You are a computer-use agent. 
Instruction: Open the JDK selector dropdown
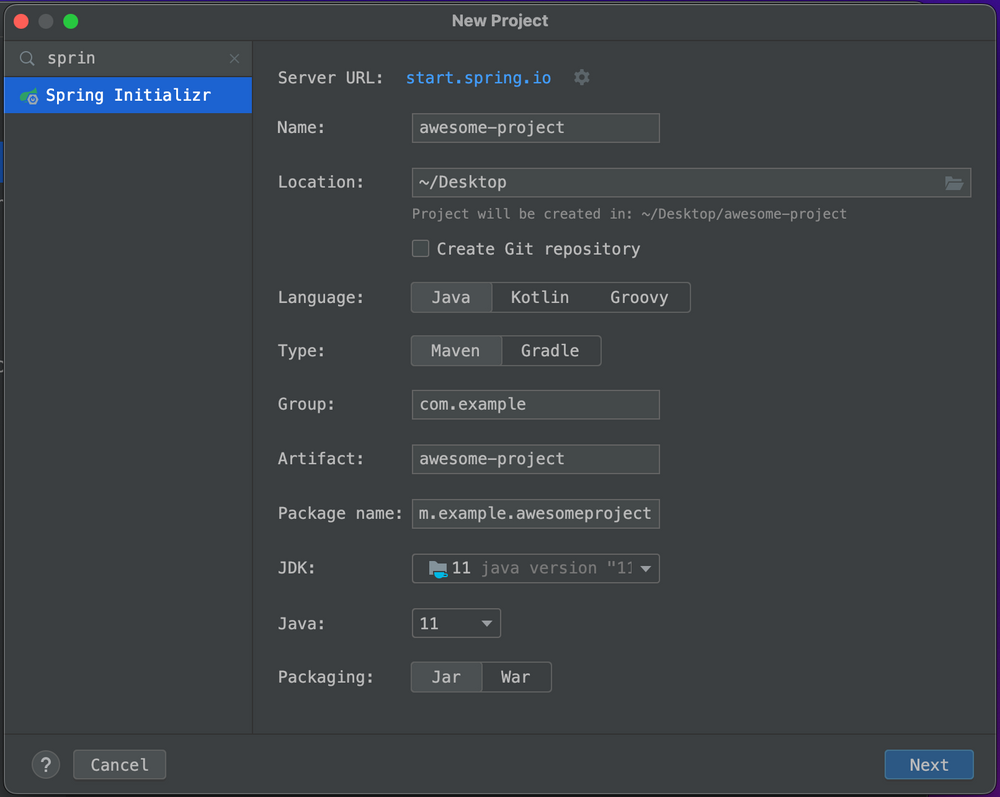(535, 568)
